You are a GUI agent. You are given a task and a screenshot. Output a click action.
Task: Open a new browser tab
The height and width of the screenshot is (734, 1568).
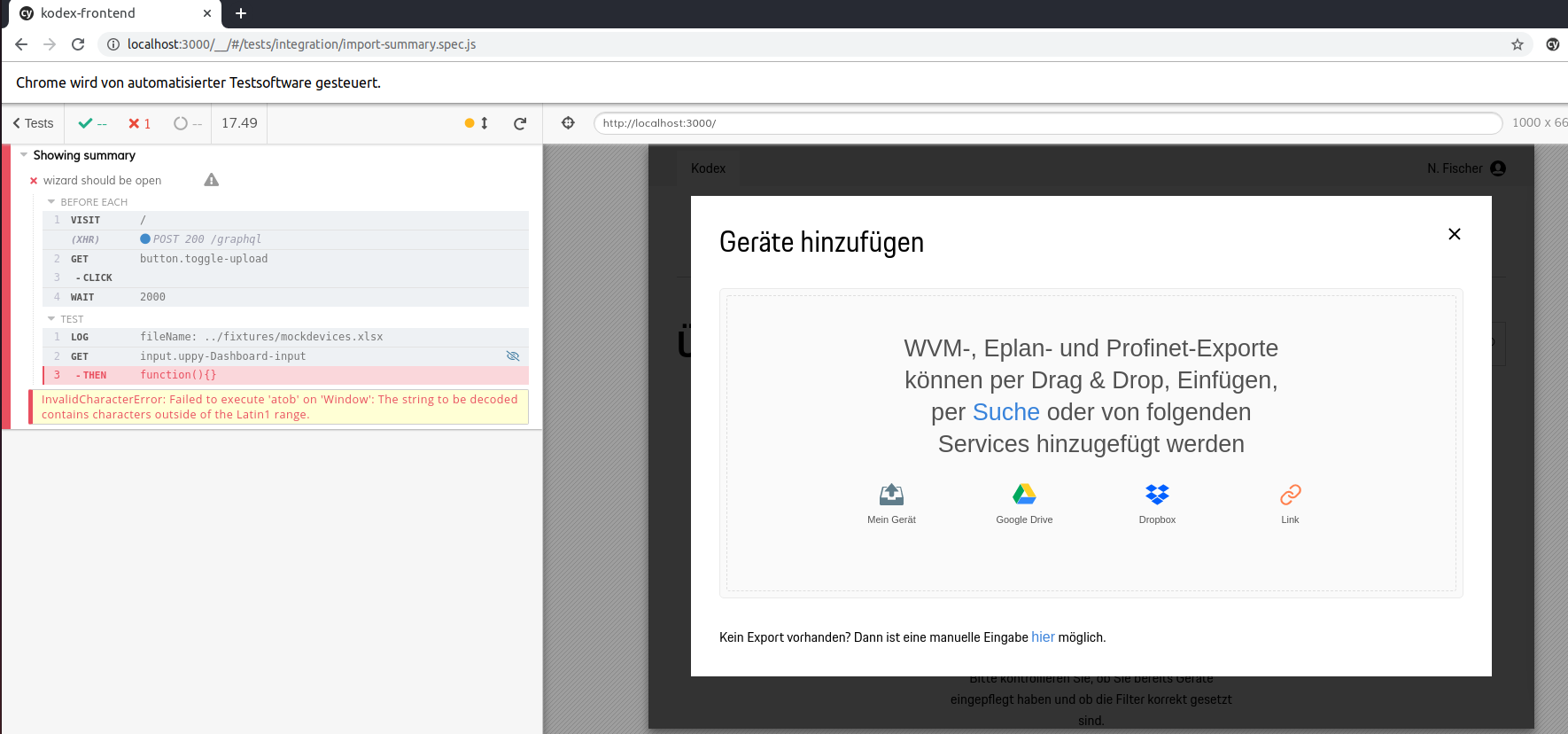(241, 13)
